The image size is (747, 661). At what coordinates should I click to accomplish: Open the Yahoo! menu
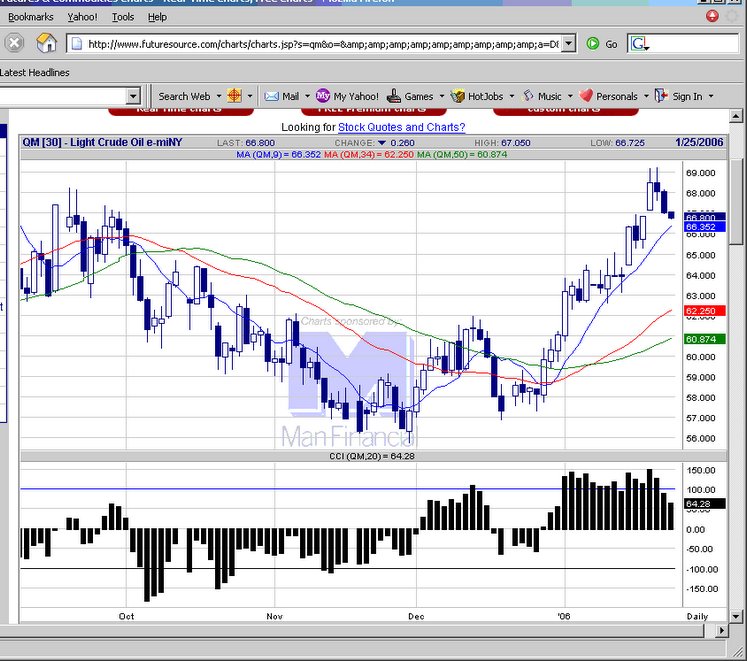pos(82,17)
